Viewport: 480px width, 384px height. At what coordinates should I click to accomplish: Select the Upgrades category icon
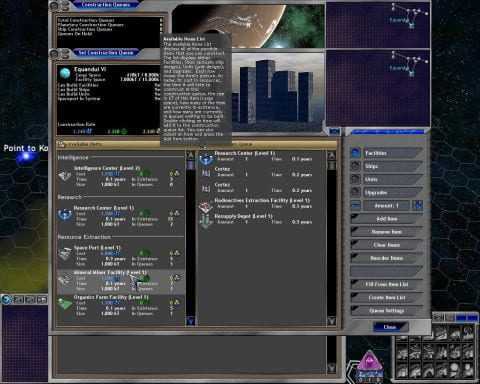point(356,192)
